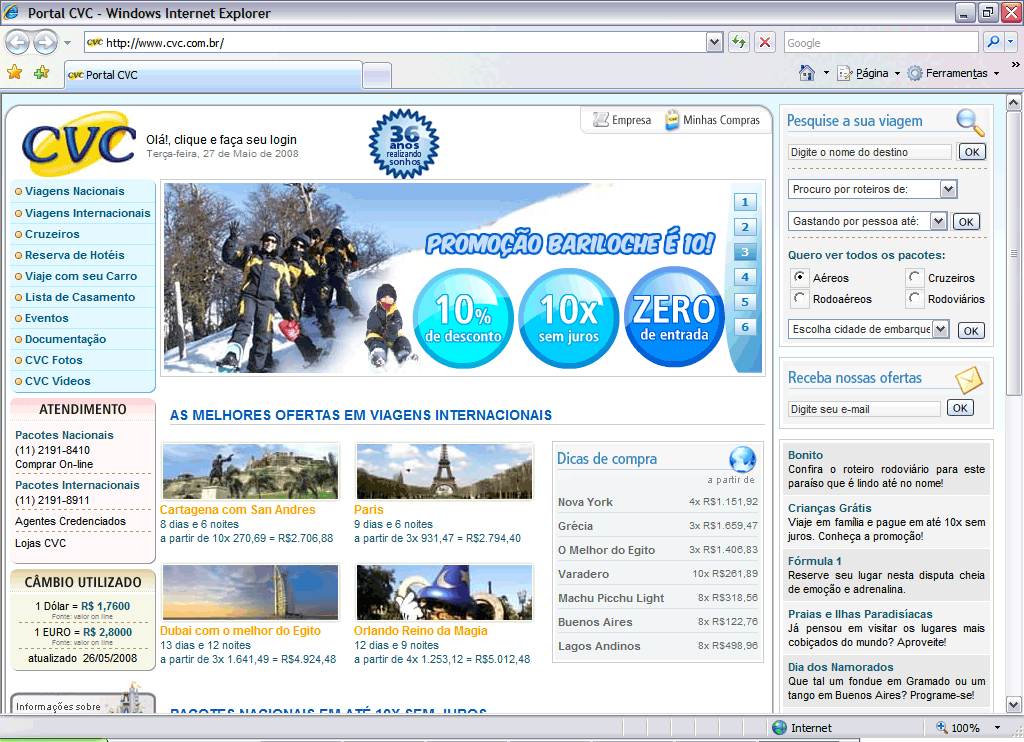Click OK next to e-mail field

pos(960,408)
